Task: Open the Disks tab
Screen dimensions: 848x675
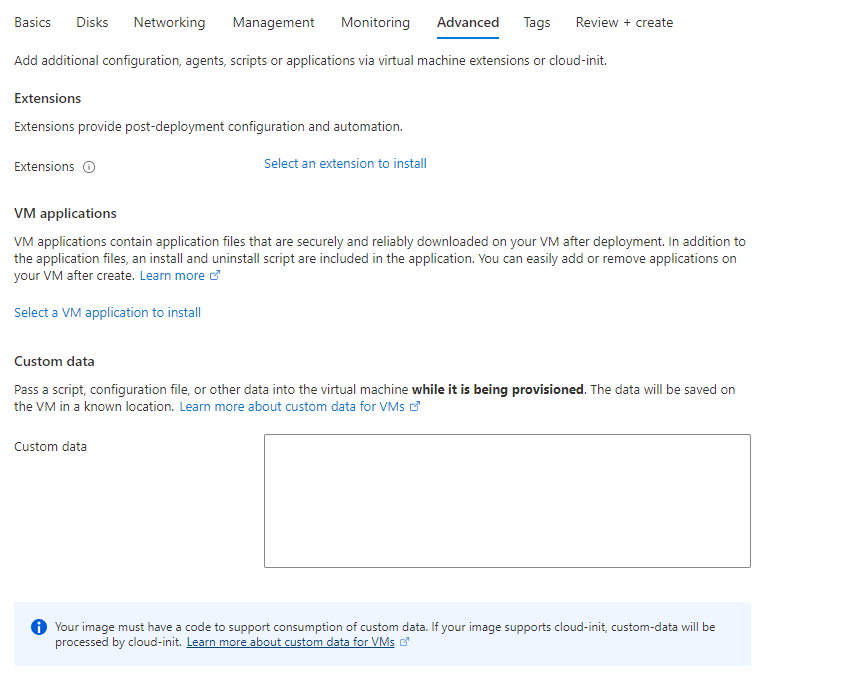Action: coord(92,22)
